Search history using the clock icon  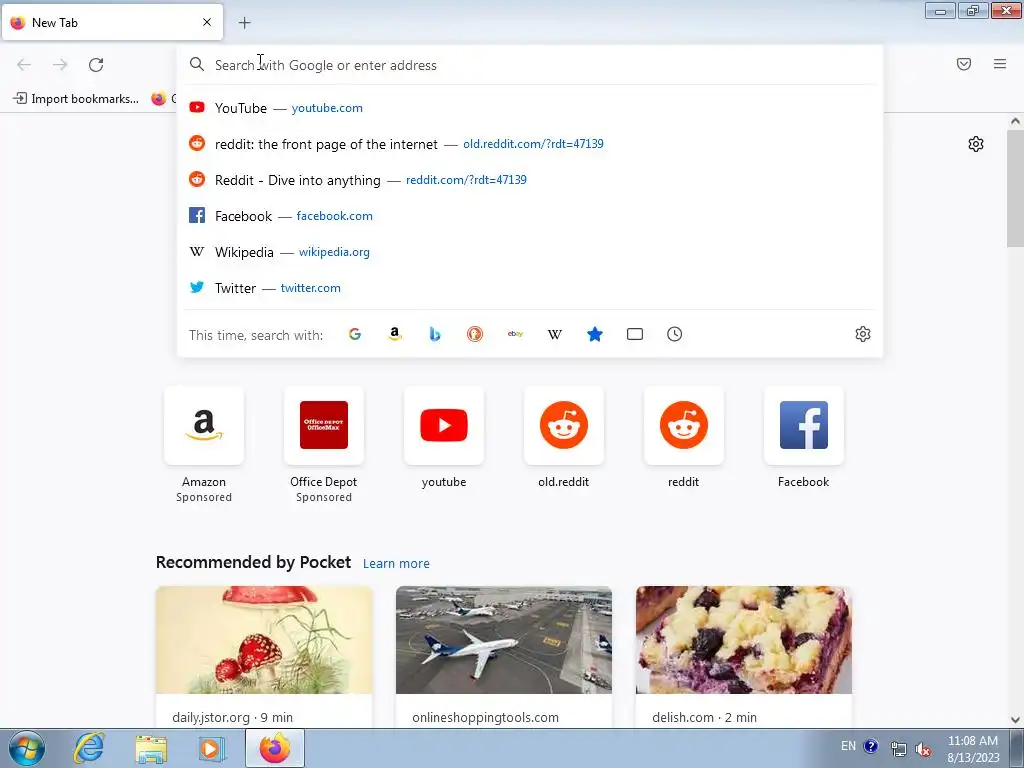(x=675, y=334)
